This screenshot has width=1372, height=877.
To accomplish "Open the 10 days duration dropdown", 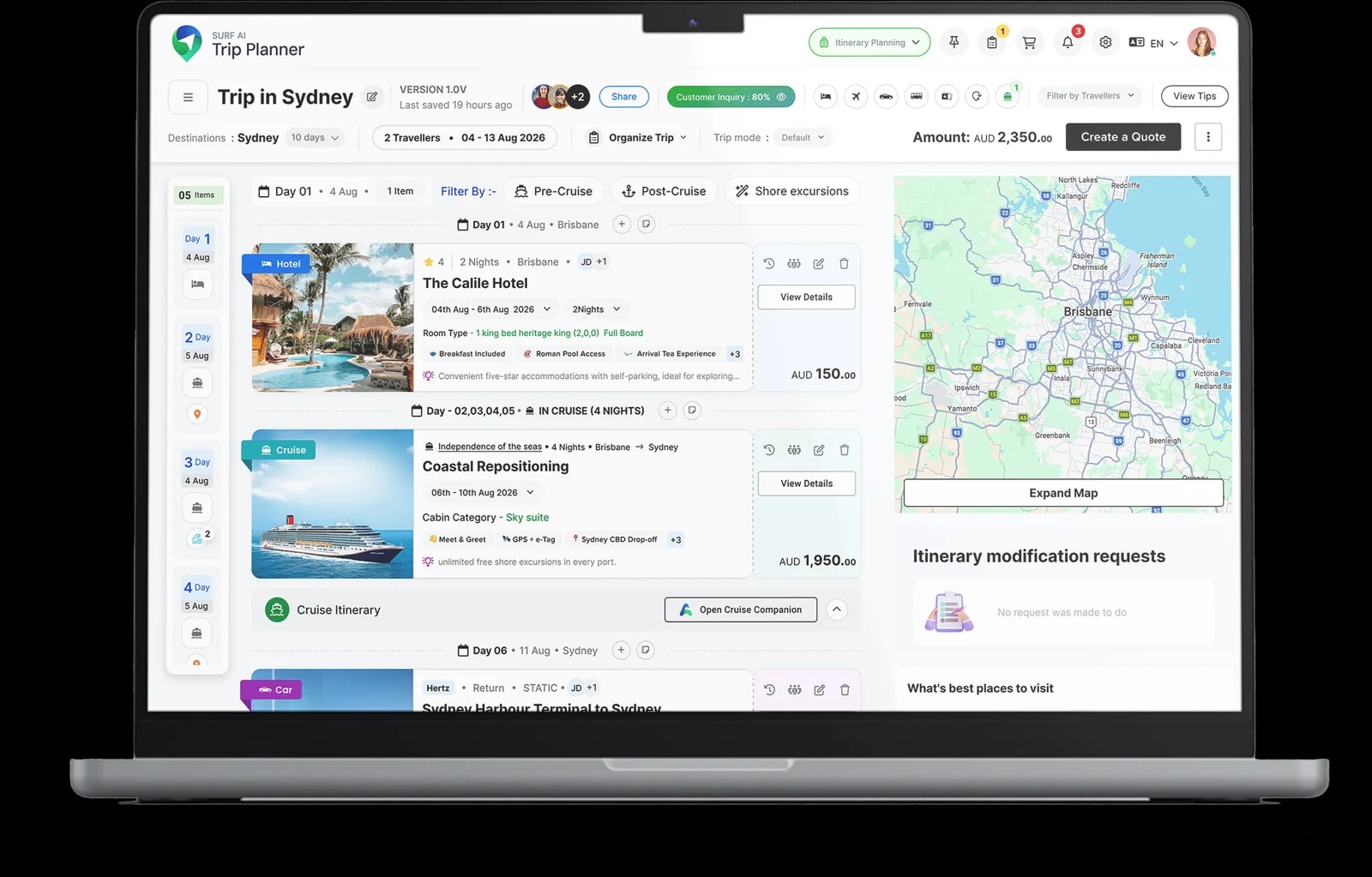I will [315, 137].
